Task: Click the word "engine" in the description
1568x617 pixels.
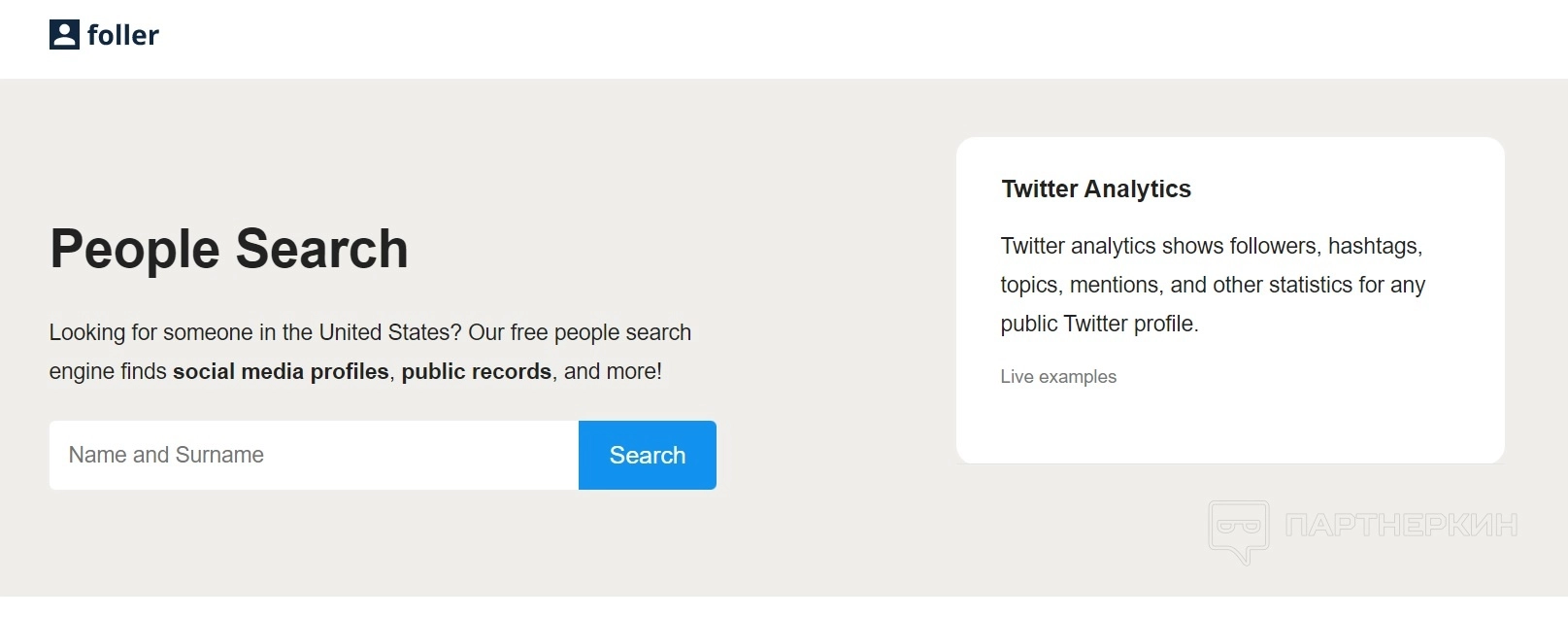Action: [80, 372]
